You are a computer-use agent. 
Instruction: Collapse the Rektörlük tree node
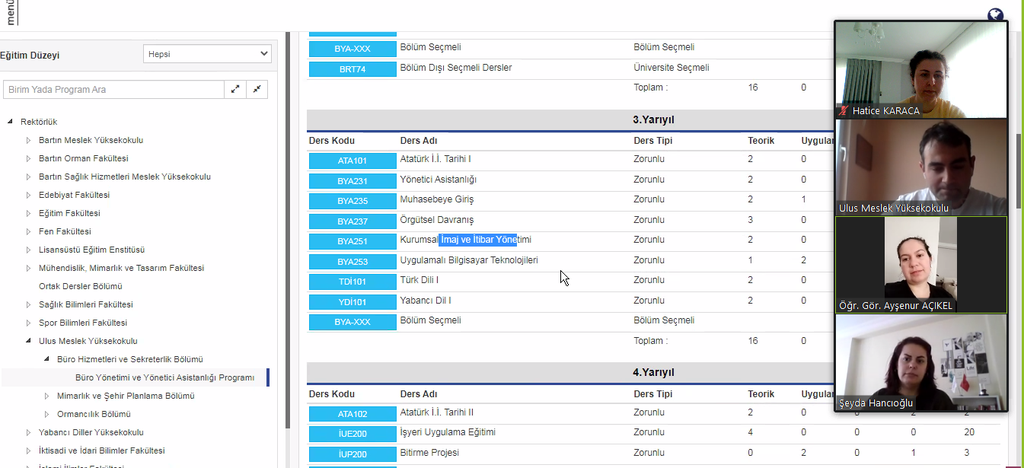[10, 122]
